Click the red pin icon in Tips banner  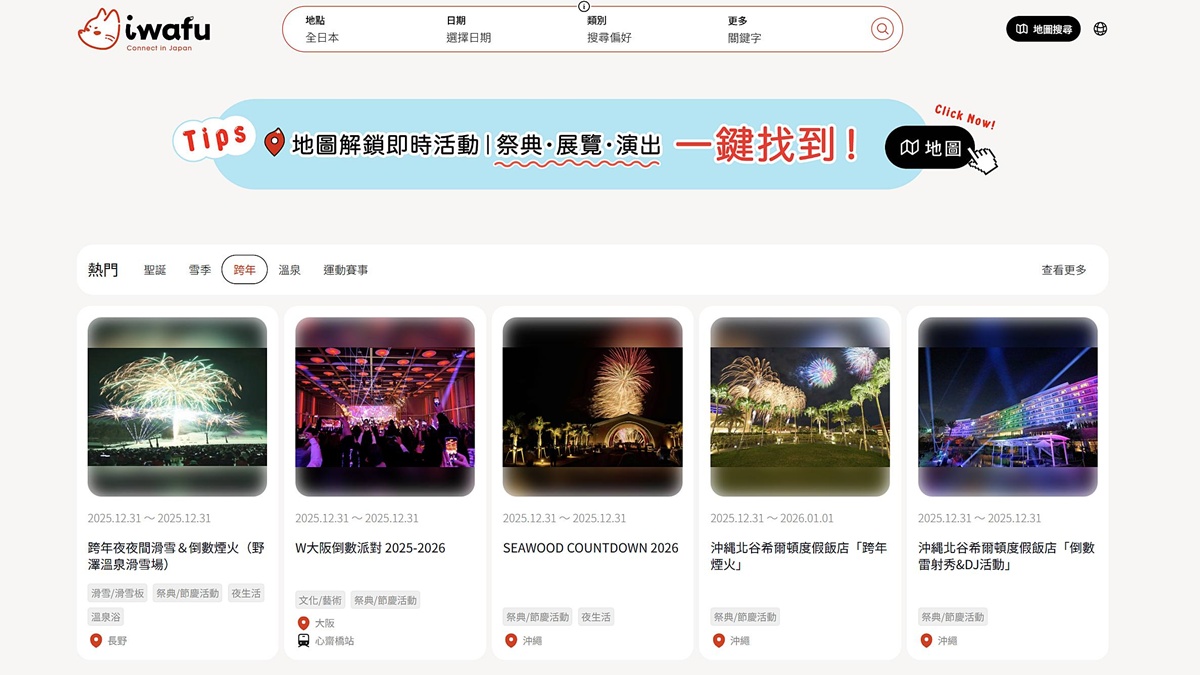tap(274, 142)
